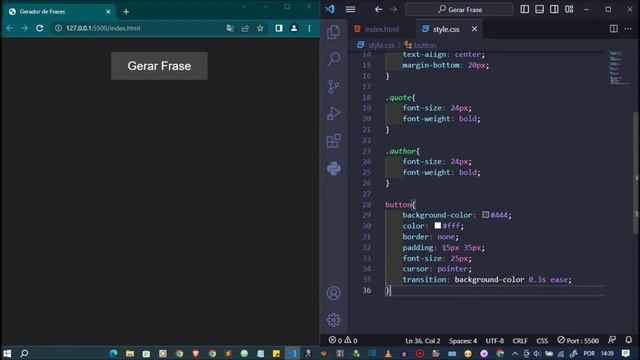Open the Run and Debug view
The image size is (640, 360).
click(333, 113)
